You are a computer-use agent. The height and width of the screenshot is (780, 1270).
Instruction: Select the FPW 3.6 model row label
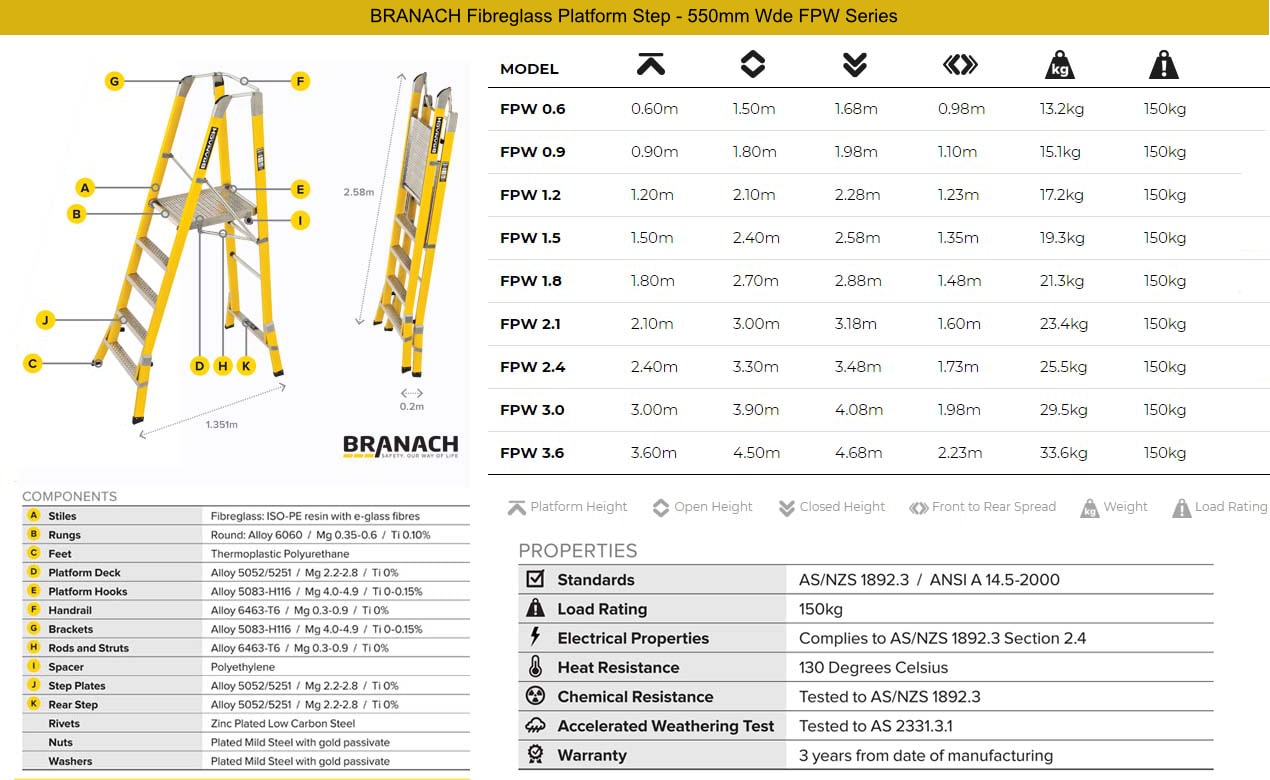(532, 453)
